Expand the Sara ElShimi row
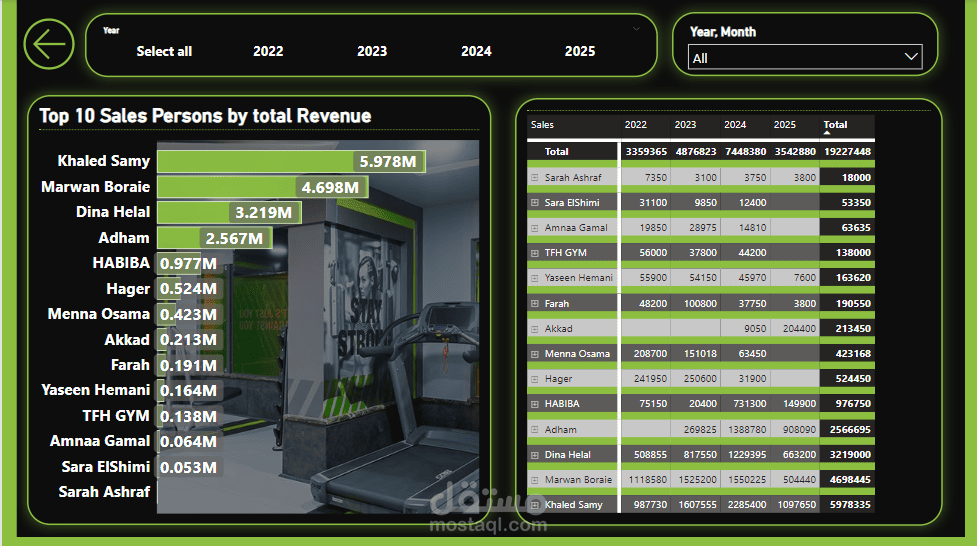Image resolution: width=977 pixels, height=546 pixels. [x=535, y=203]
